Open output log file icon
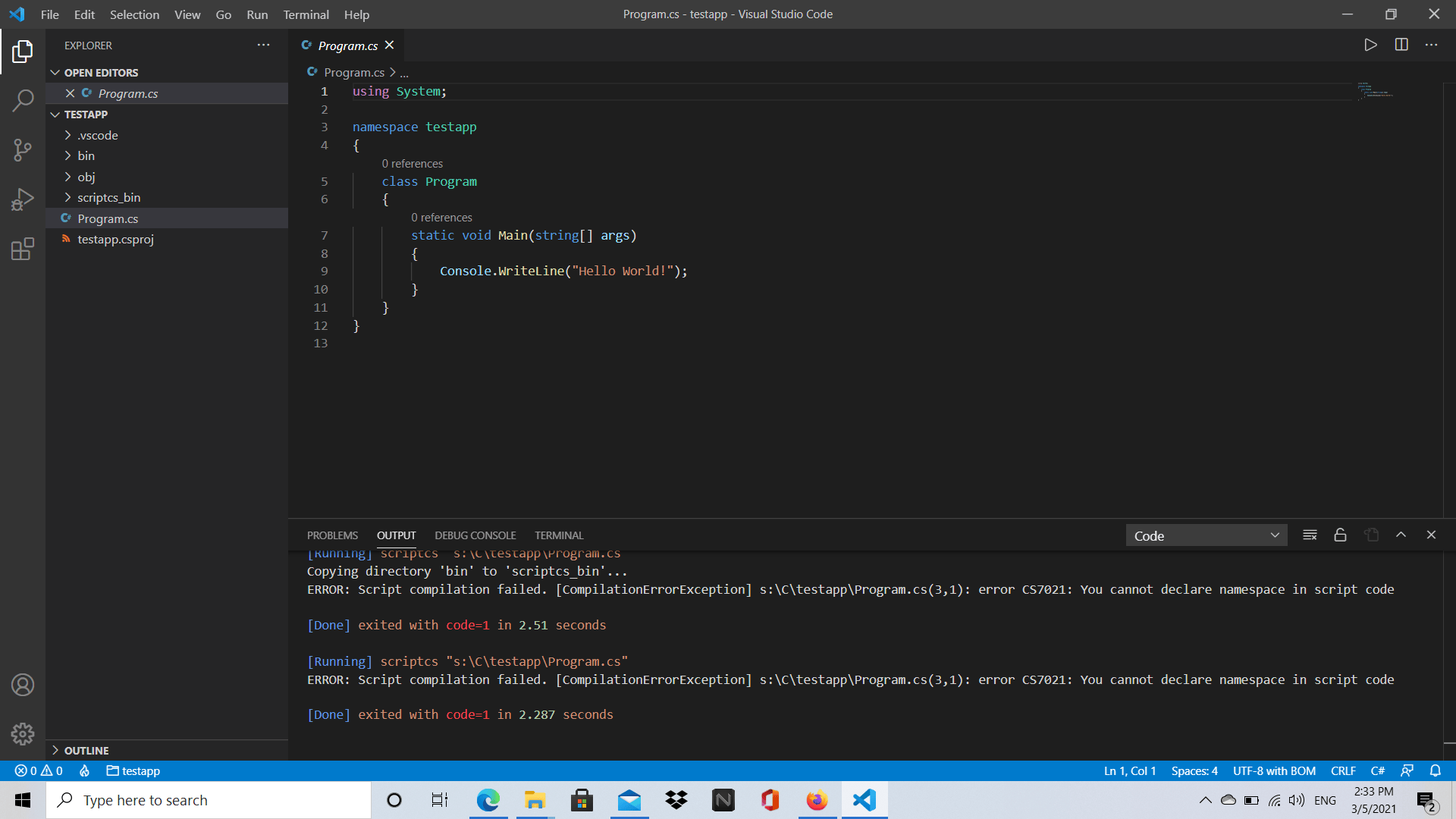Viewport: 1456px width, 819px height. point(1371,535)
